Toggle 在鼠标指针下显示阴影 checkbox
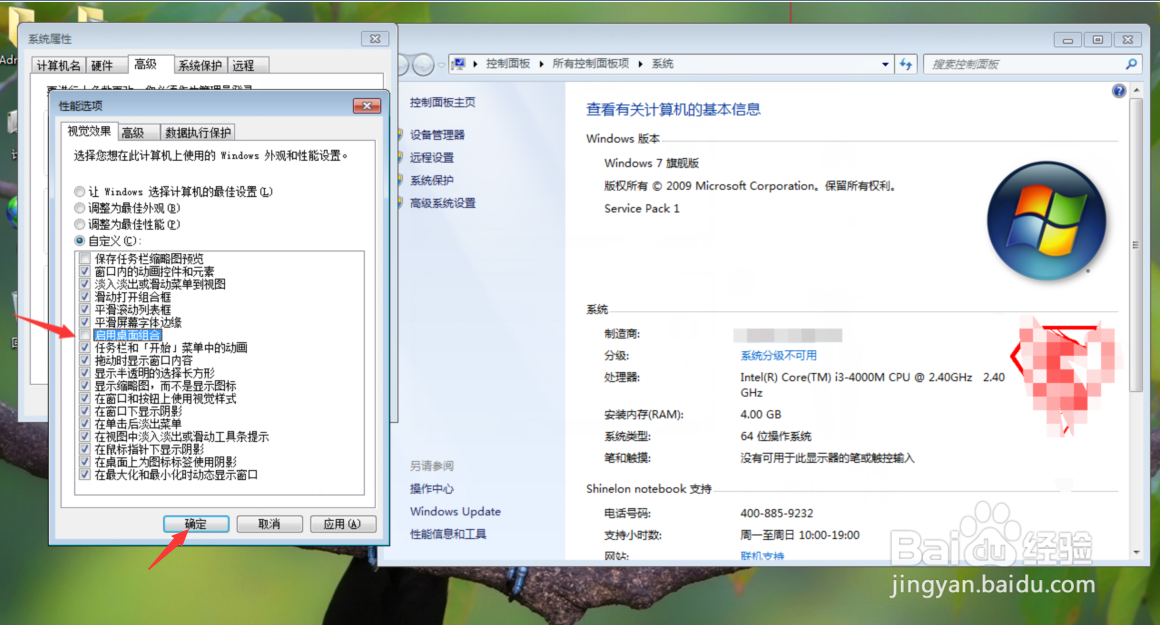The image size is (1160, 625). pyautogui.click(x=85, y=449)
